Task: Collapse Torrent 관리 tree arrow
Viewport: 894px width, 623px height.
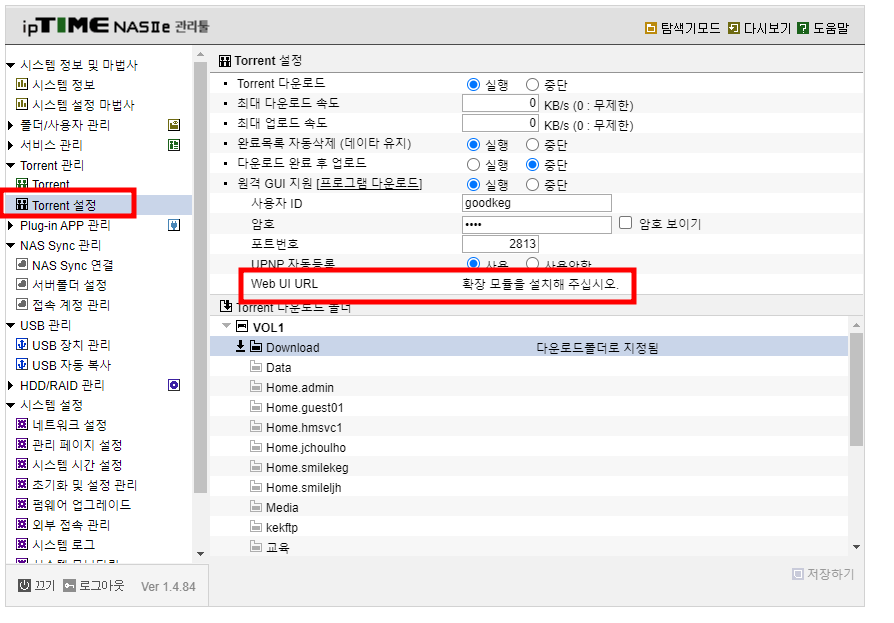Action: click(x=10, y=165)
